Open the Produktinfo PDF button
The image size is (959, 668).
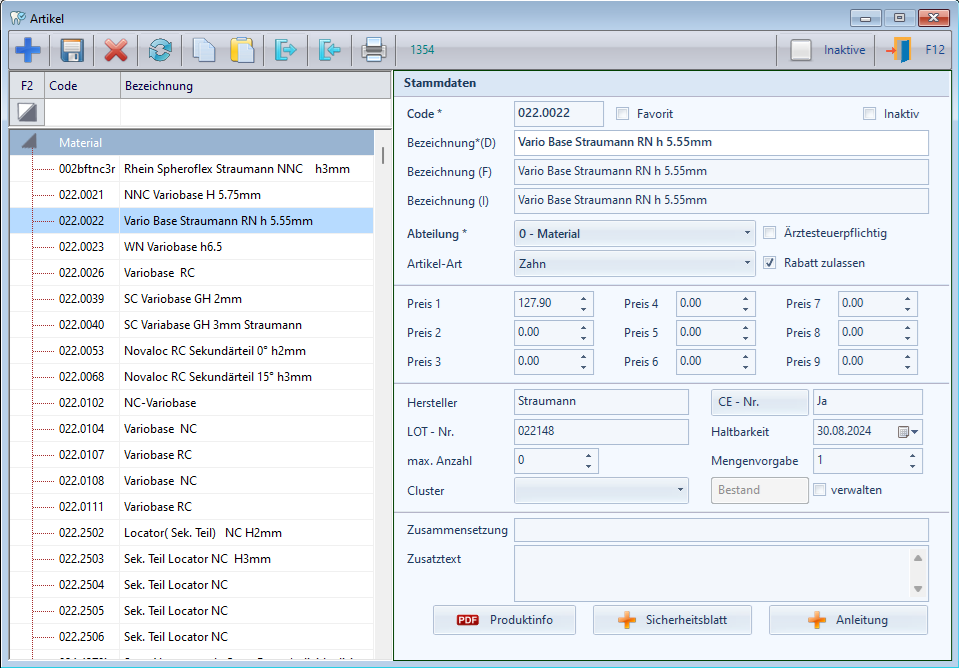[505, 620]
